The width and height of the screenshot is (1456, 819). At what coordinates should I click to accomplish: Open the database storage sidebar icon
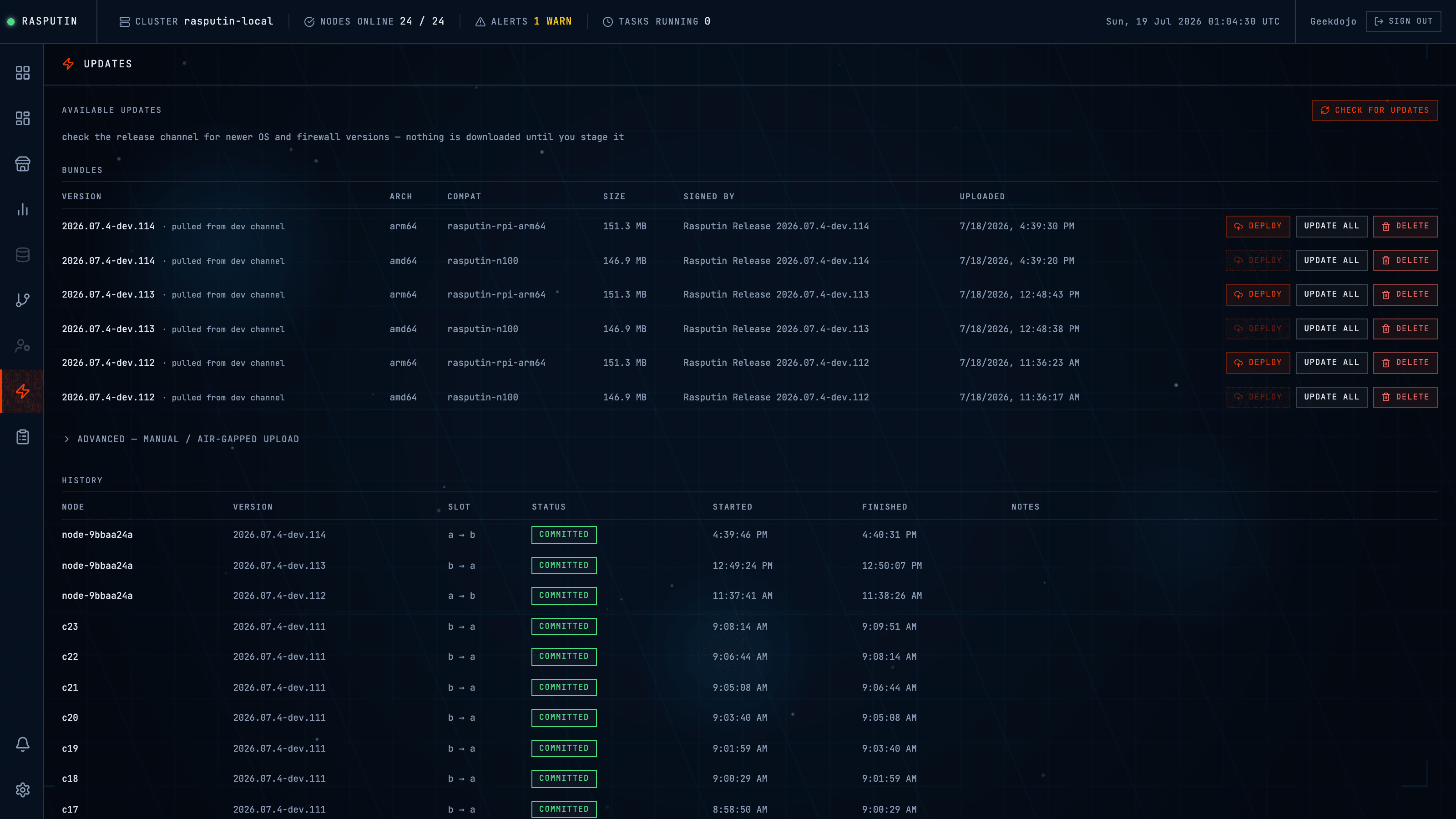(23, 255)
